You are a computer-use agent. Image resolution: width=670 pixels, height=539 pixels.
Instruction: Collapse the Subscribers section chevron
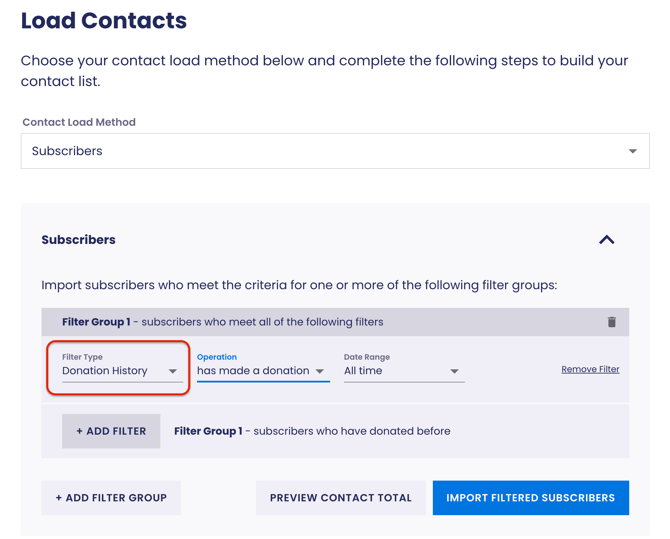(607, 240)
